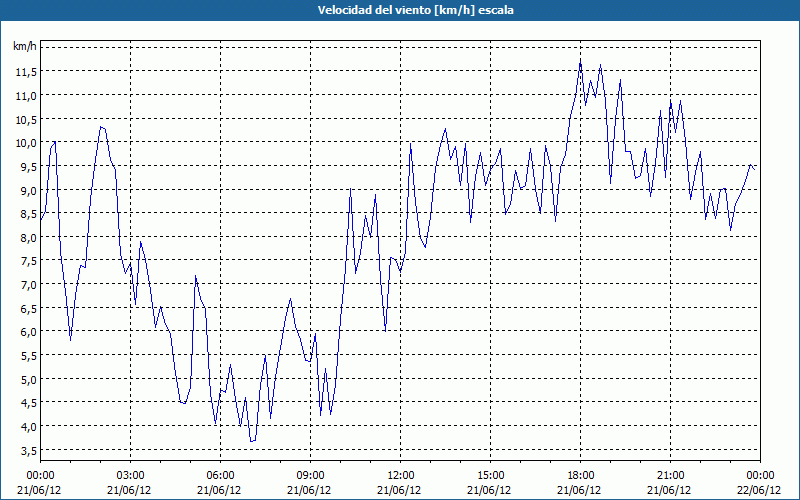Image resolution: width=800 pixels, height=500 pixels.
Task: Click the chart title 'Velocidad del viento [km/h] escala'
Action: 415,10
